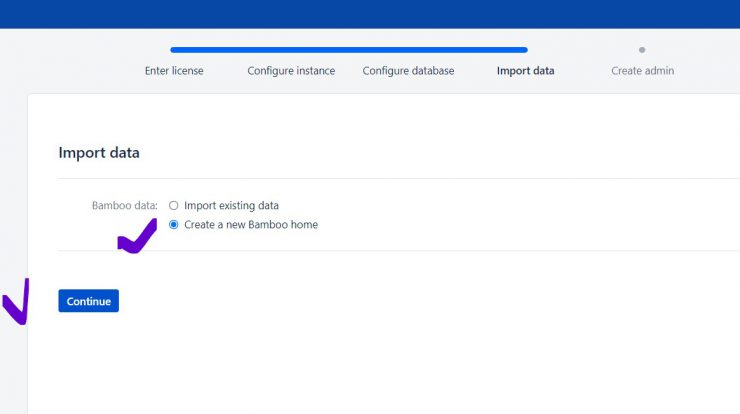The image size is (740, 414).
Task: Click the blue setup progress bar
Action: point(349,50)
